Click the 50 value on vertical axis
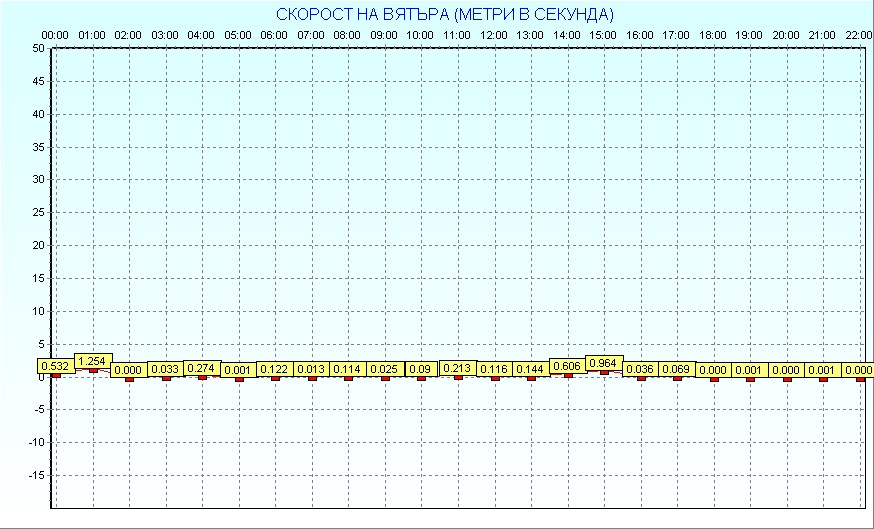The image size is (874, 529). click(38, 48)
